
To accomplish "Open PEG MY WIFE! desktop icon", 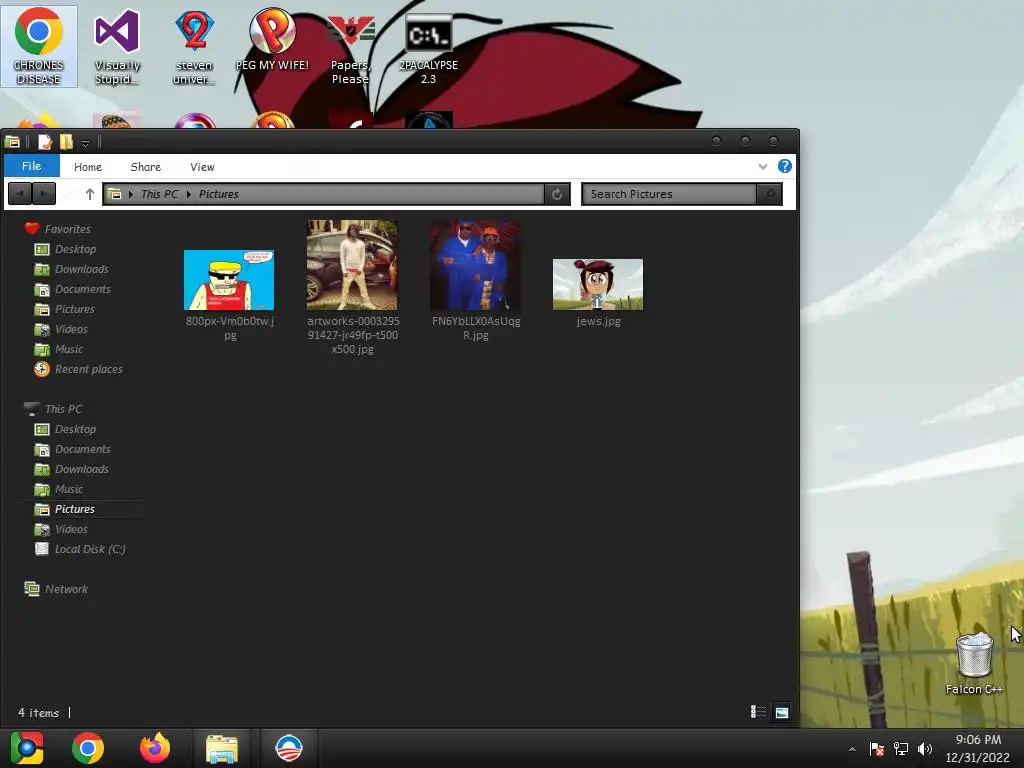I will tap(272, 39).
